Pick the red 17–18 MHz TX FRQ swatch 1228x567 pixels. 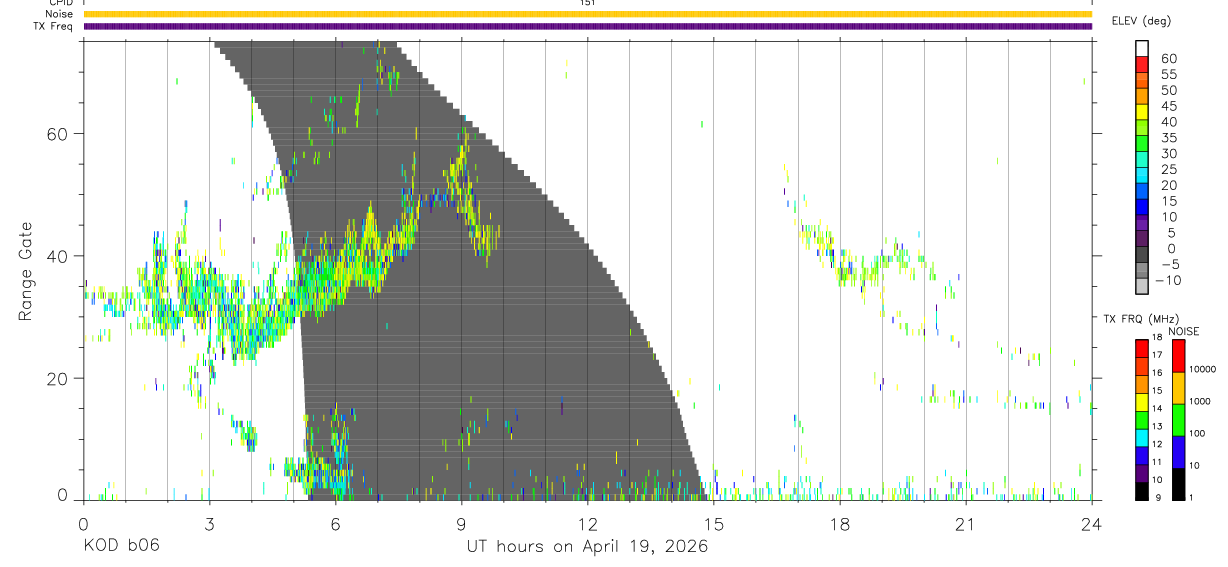coord(1142,348)
